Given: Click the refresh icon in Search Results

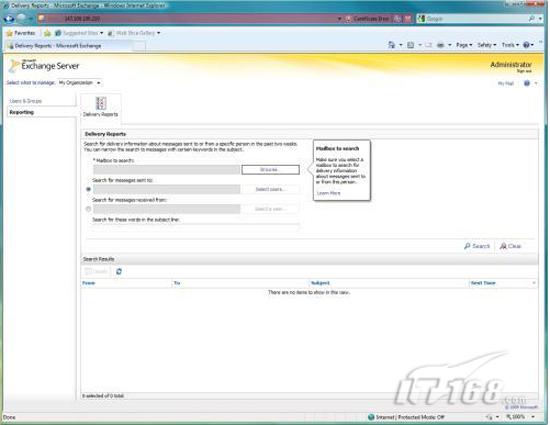Looking at the screenshot, I should point(119,271).
